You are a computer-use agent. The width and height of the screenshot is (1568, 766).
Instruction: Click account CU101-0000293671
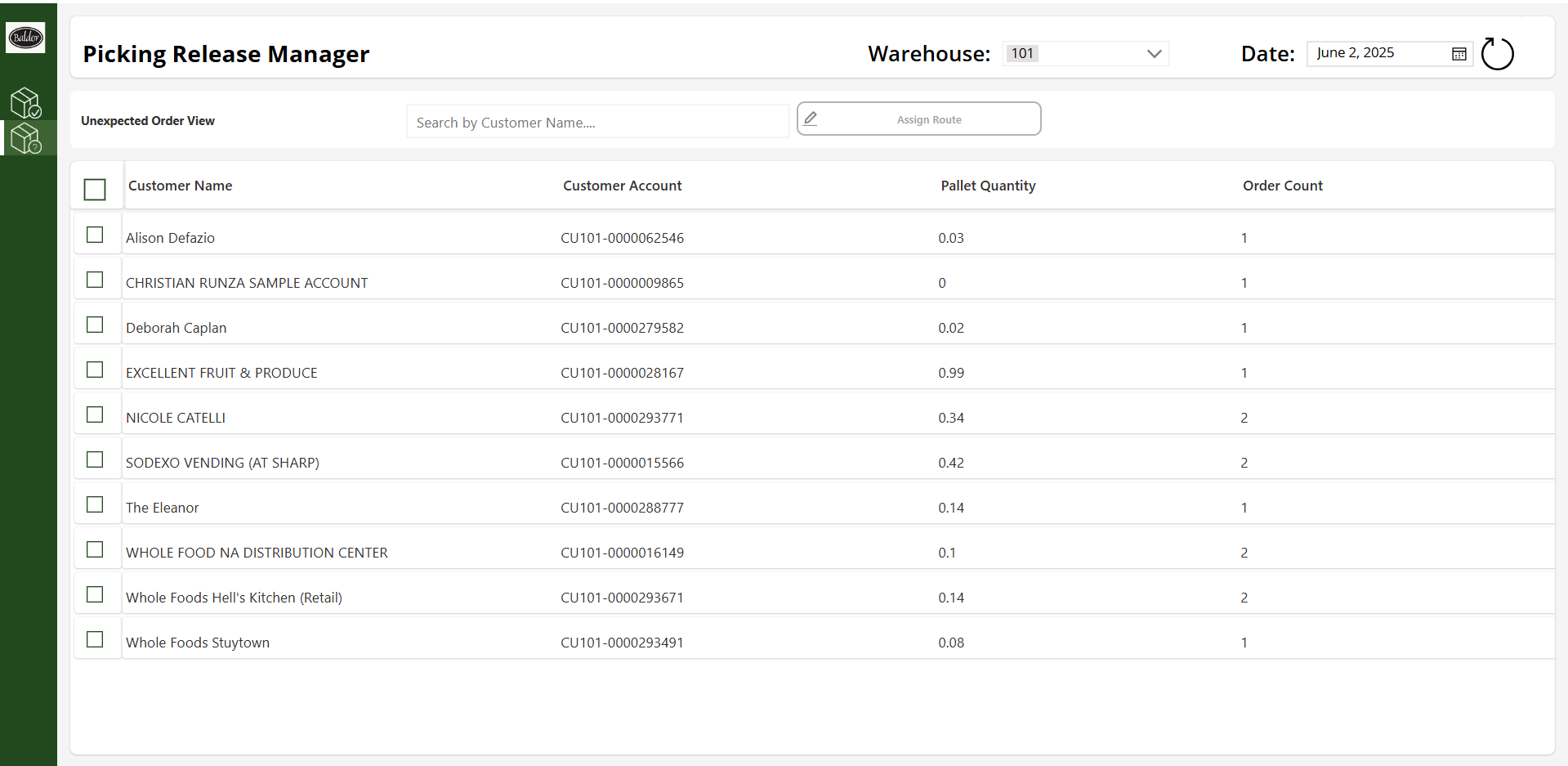point(622,598)
